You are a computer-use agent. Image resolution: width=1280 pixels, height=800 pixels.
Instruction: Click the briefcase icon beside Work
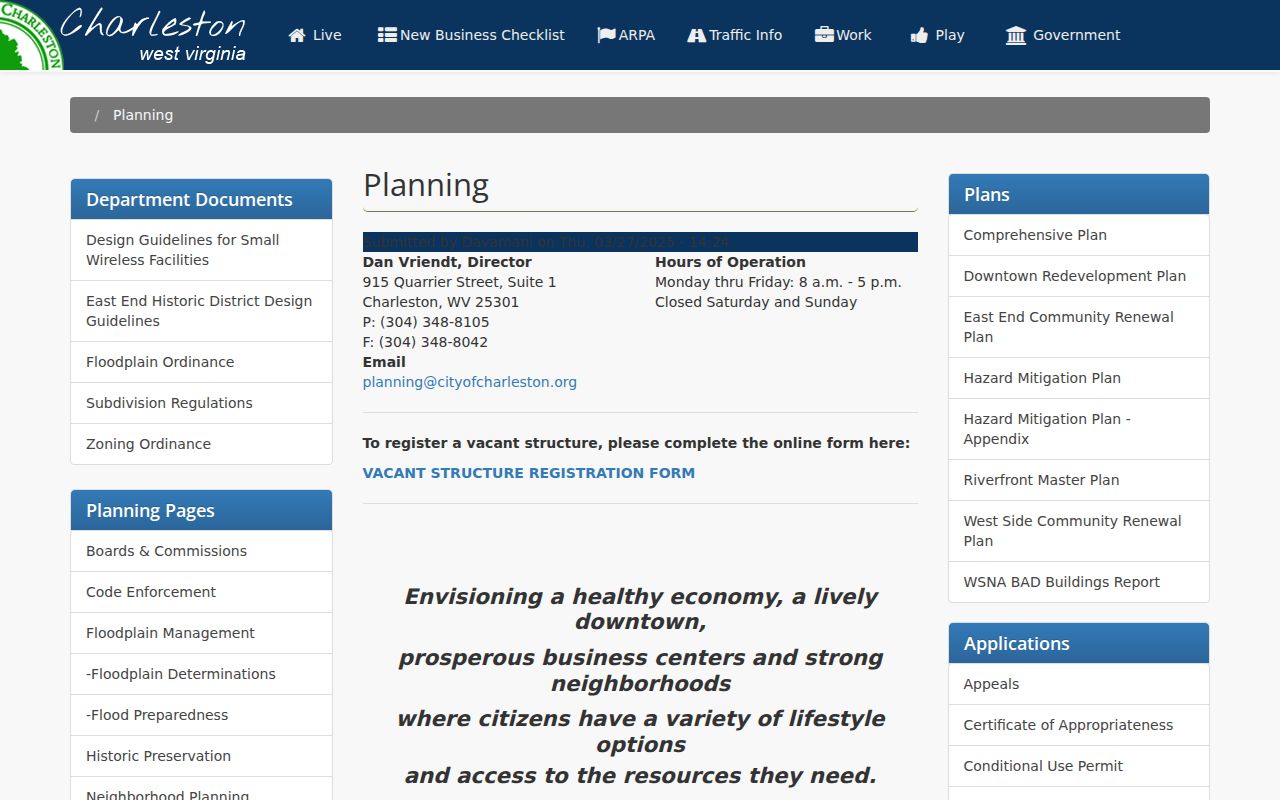824,34
